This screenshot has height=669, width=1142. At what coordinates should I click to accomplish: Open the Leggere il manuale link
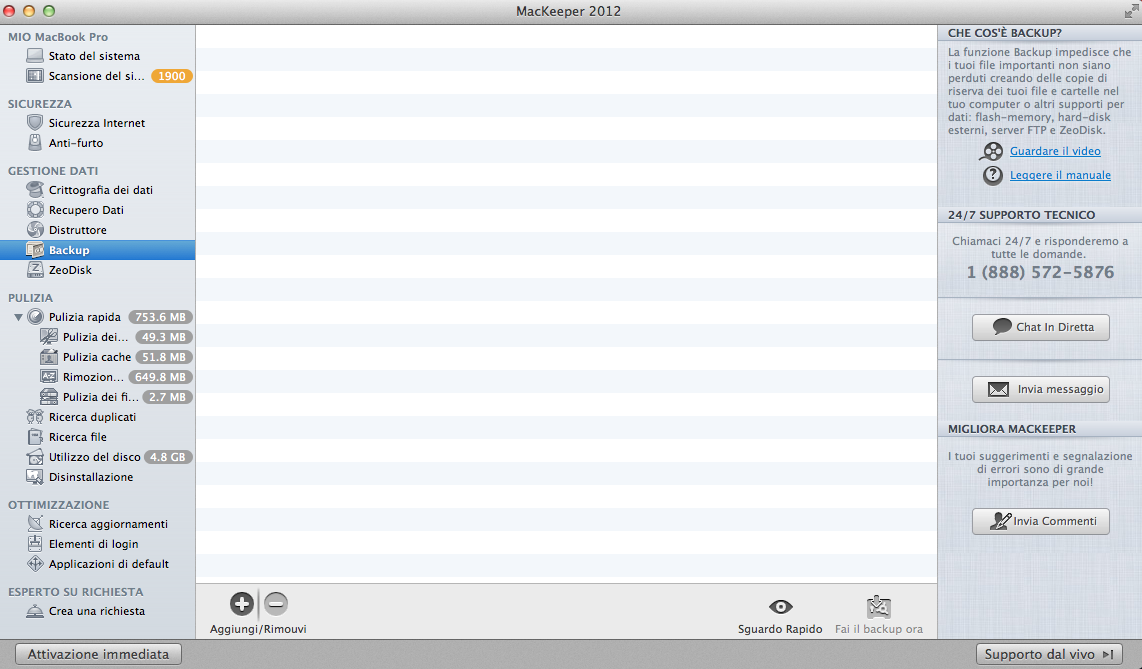(1060, 175)
